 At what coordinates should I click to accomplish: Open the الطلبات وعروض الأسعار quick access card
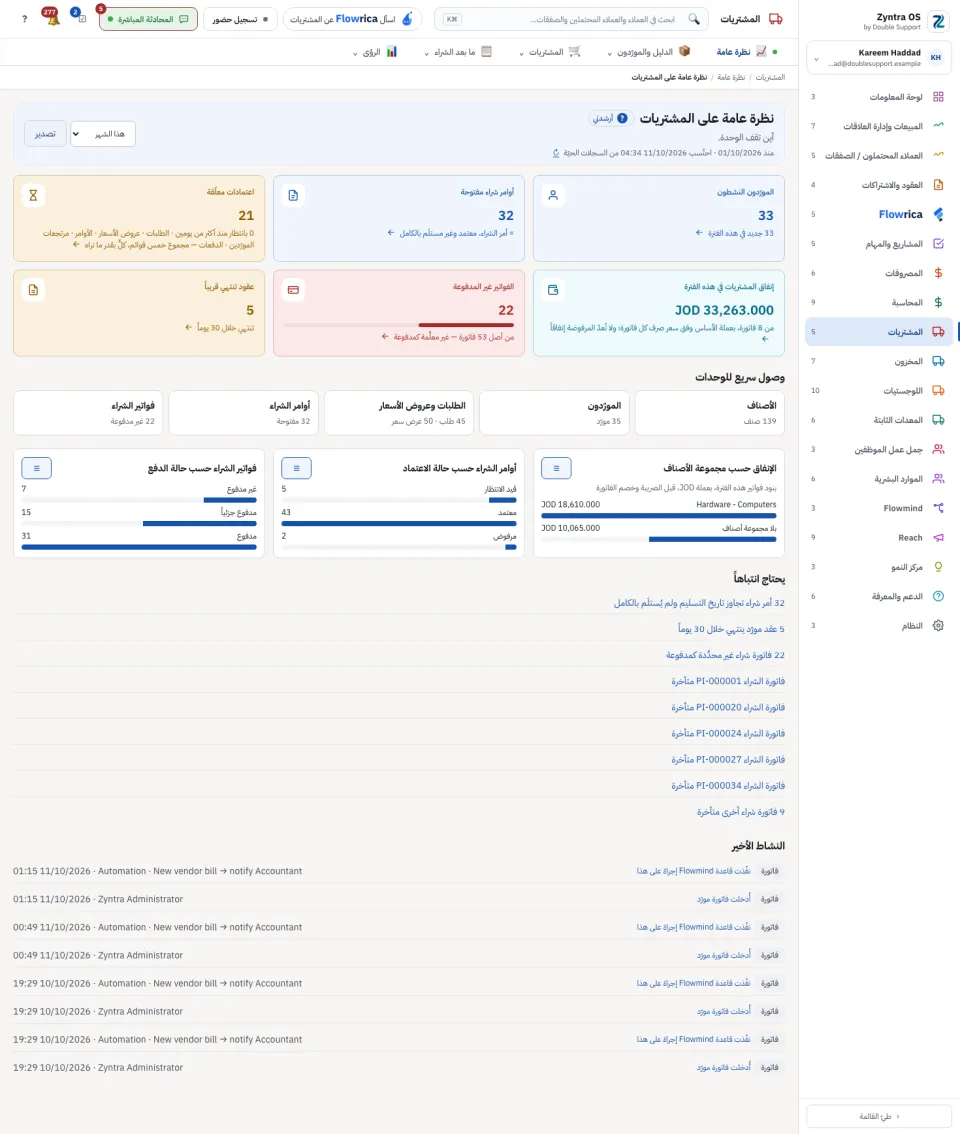click(x=399, y=413)
